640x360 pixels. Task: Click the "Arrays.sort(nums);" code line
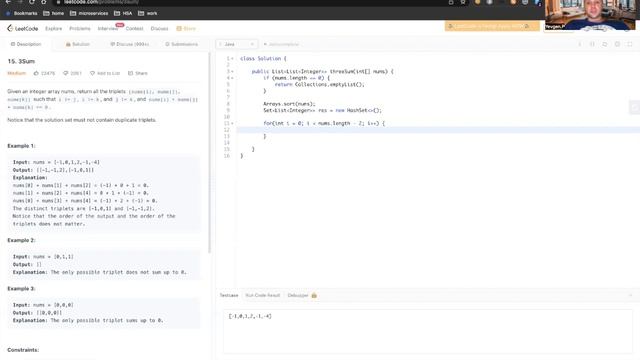click(289, 104)
